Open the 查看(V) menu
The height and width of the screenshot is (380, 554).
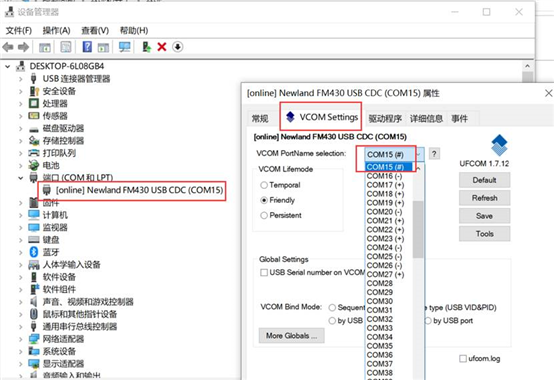(95, 31)
